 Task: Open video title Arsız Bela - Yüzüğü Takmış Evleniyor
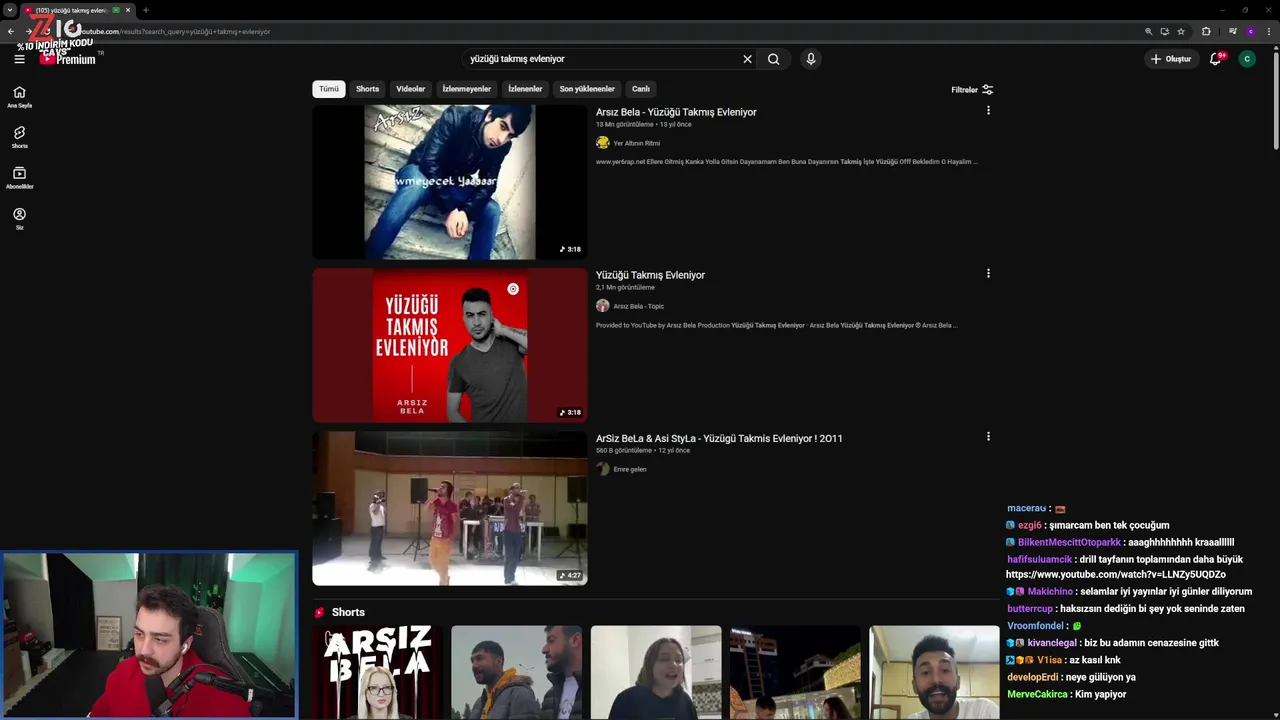pyautogui.click(x=676, y=112)
